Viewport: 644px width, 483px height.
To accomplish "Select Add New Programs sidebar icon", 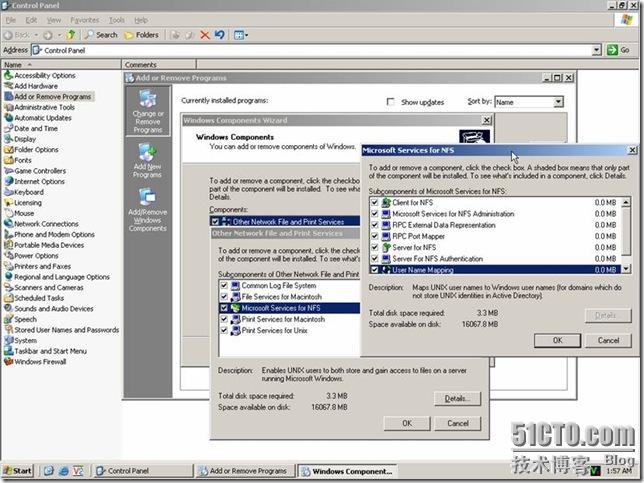I will click(147, 152).
